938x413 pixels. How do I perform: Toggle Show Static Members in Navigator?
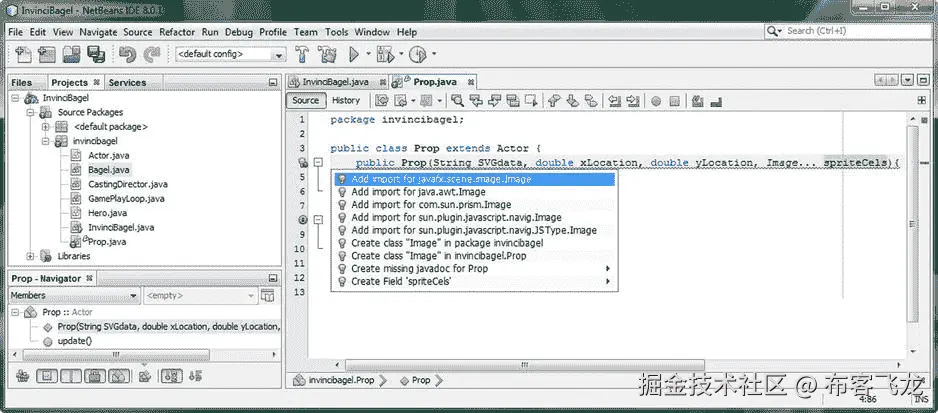pyautogui.click(x=71, y=376)
